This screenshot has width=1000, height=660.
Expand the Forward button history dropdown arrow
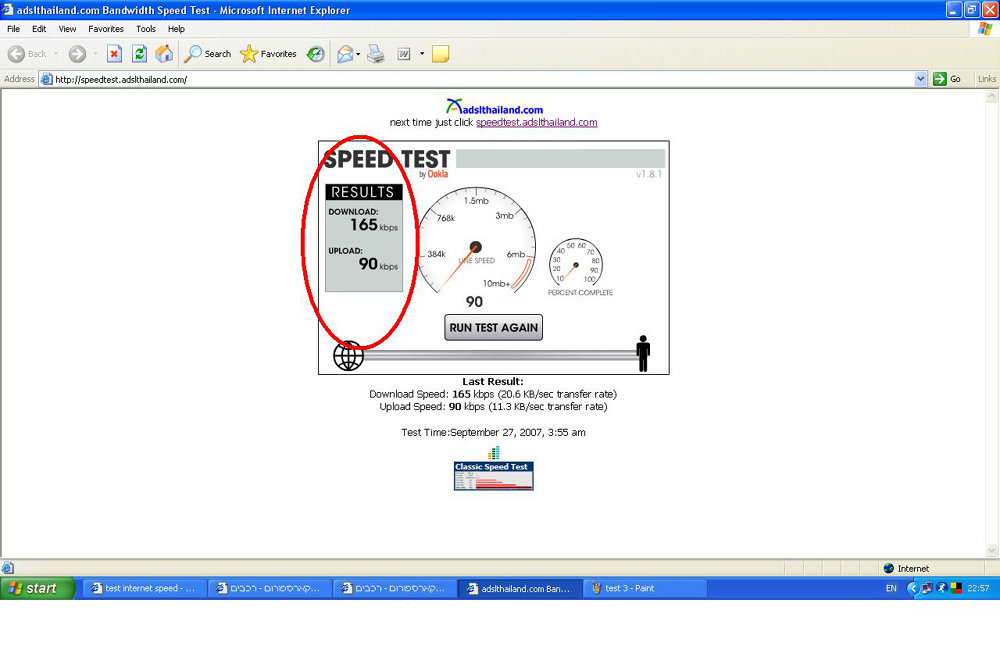tap(95, 54)
